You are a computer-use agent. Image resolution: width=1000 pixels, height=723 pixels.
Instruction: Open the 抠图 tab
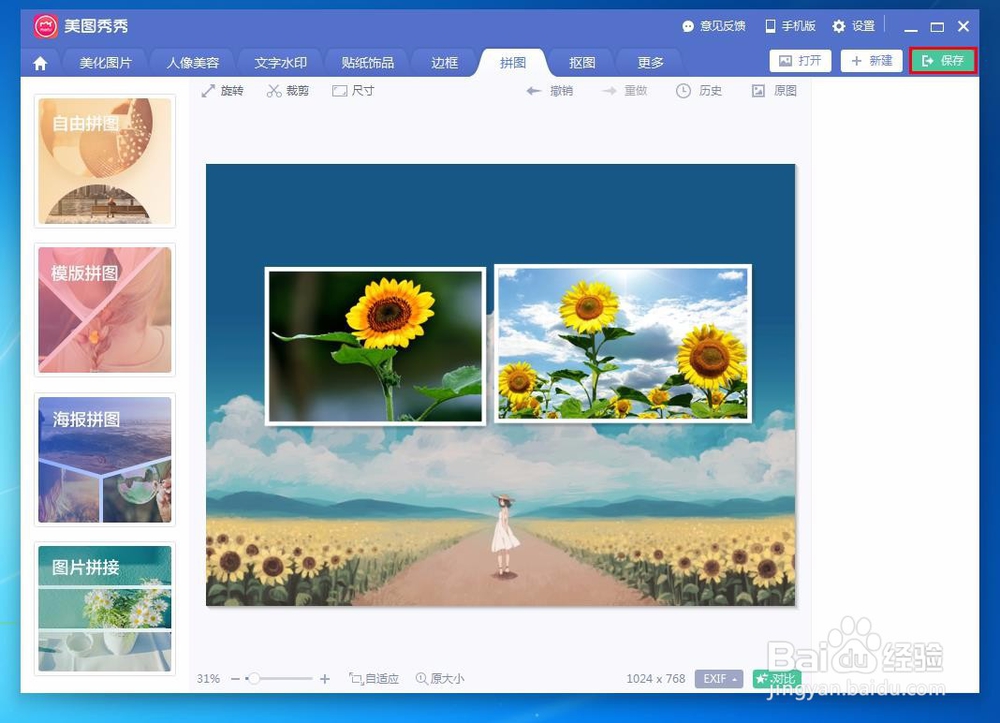click(582, 63)
